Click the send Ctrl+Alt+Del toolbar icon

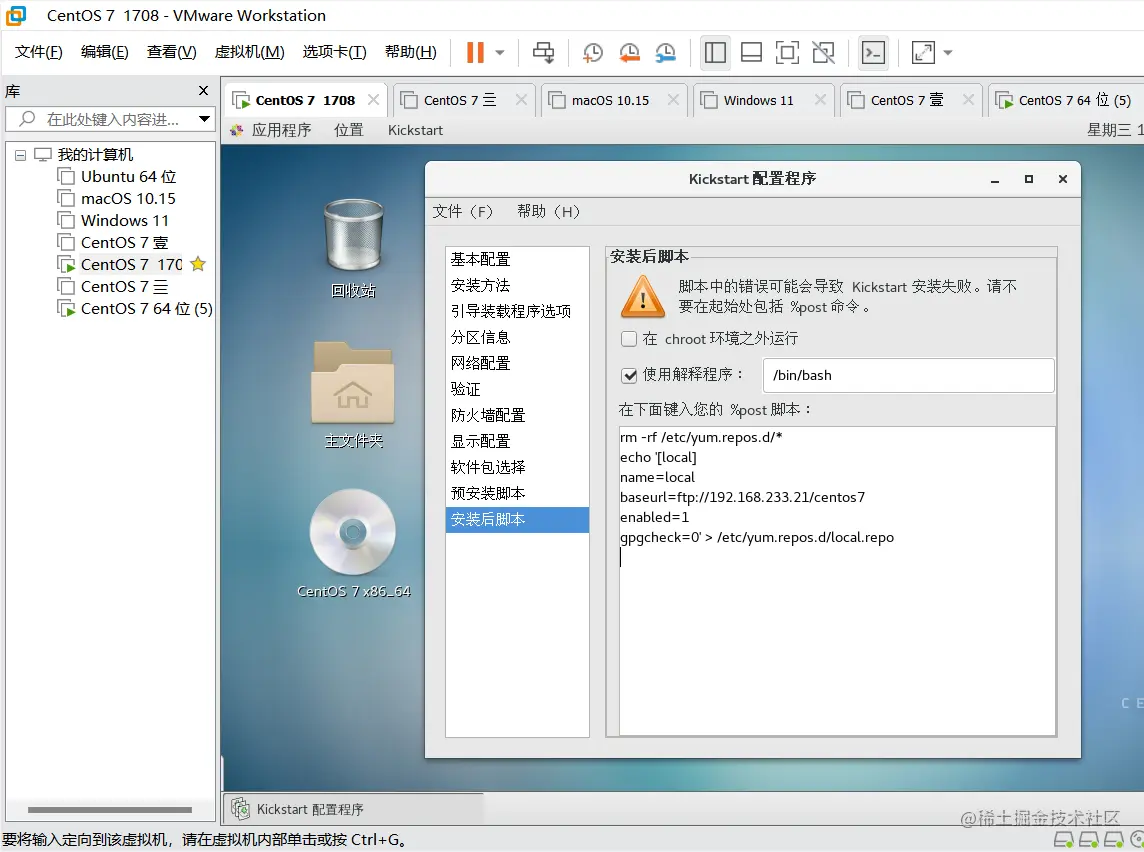(543, 53)
